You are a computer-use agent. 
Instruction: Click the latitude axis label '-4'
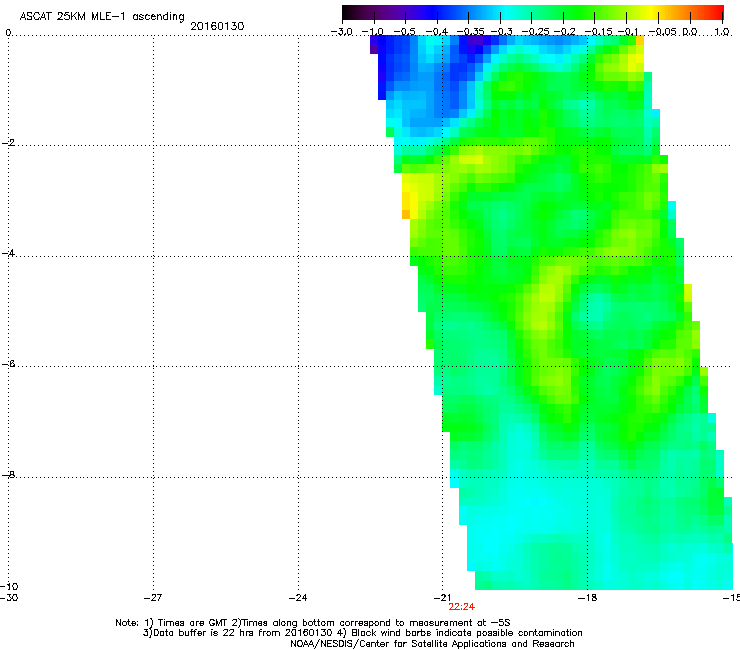pos(8,253)
